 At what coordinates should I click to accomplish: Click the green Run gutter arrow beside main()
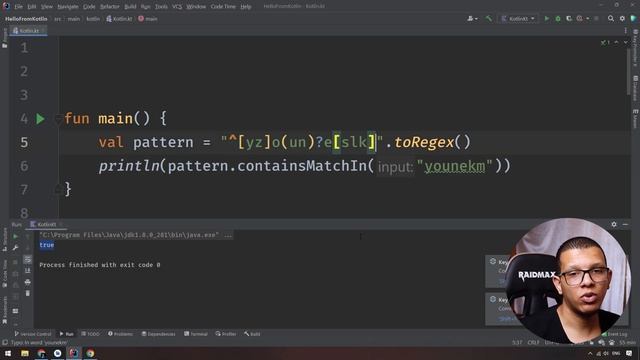point(40,119)
